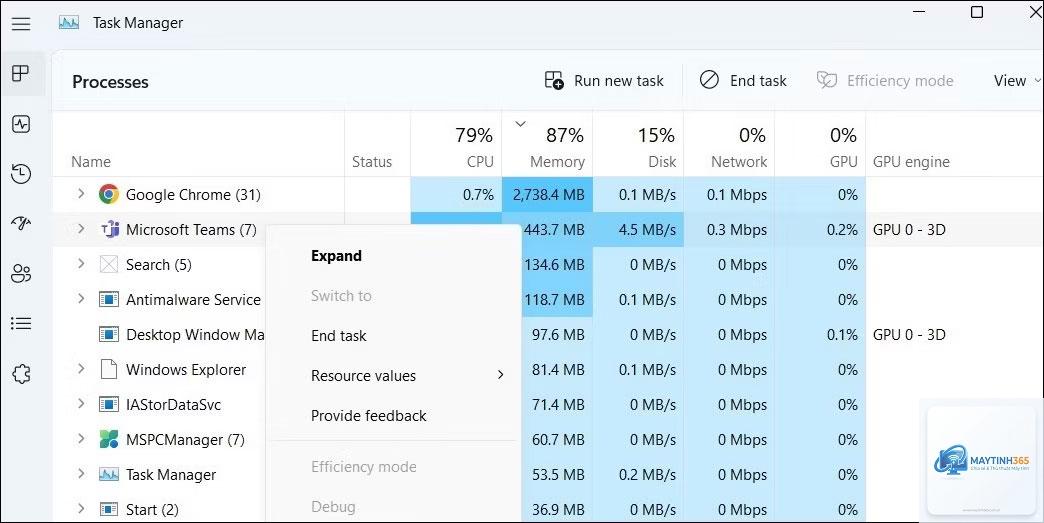Sort by the Memory column header
The width and height of the screenshot is (1044, 523).
click(x=547, y=144)
